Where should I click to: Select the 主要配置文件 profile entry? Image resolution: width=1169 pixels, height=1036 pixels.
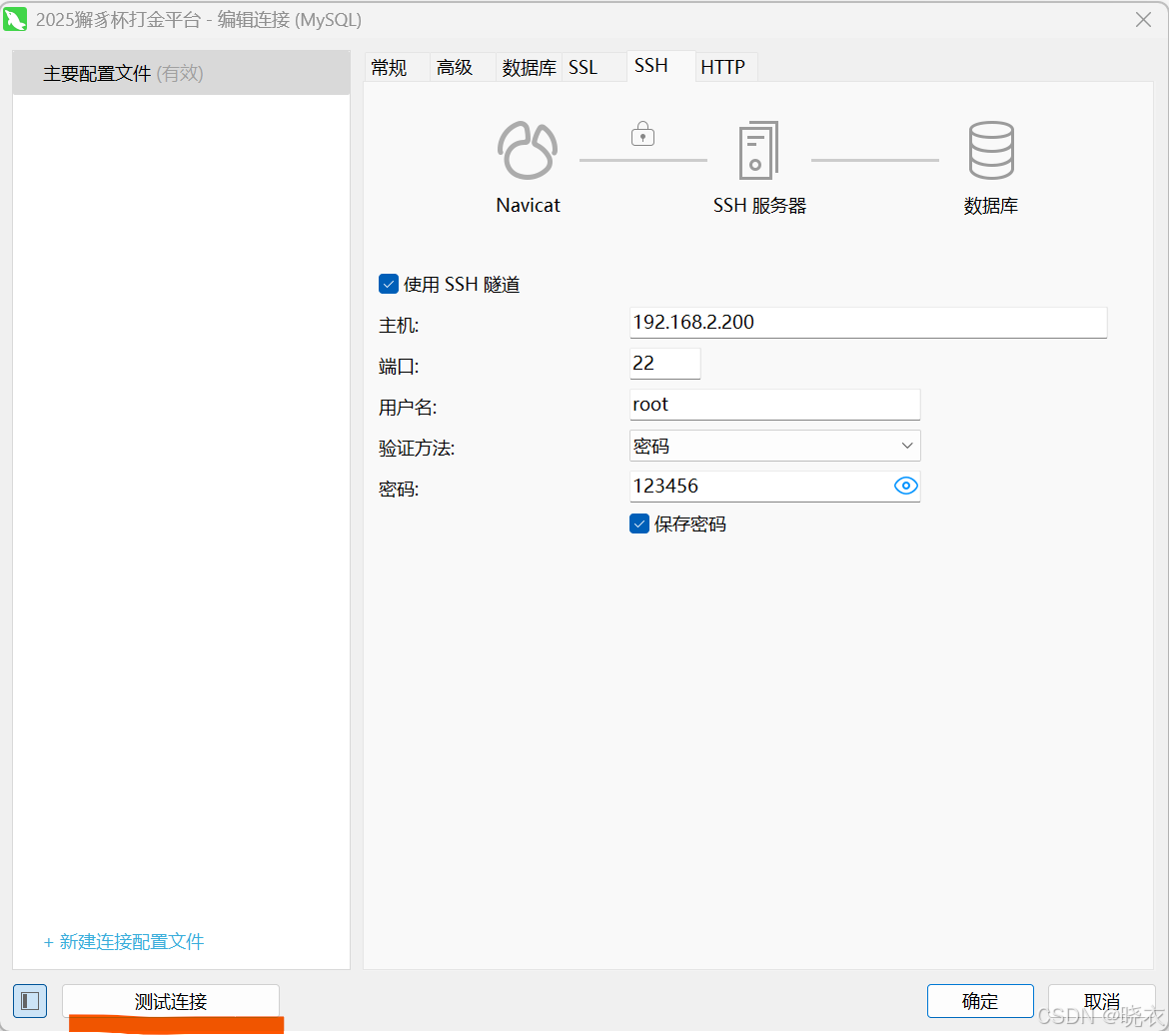(x=181, y=73)
